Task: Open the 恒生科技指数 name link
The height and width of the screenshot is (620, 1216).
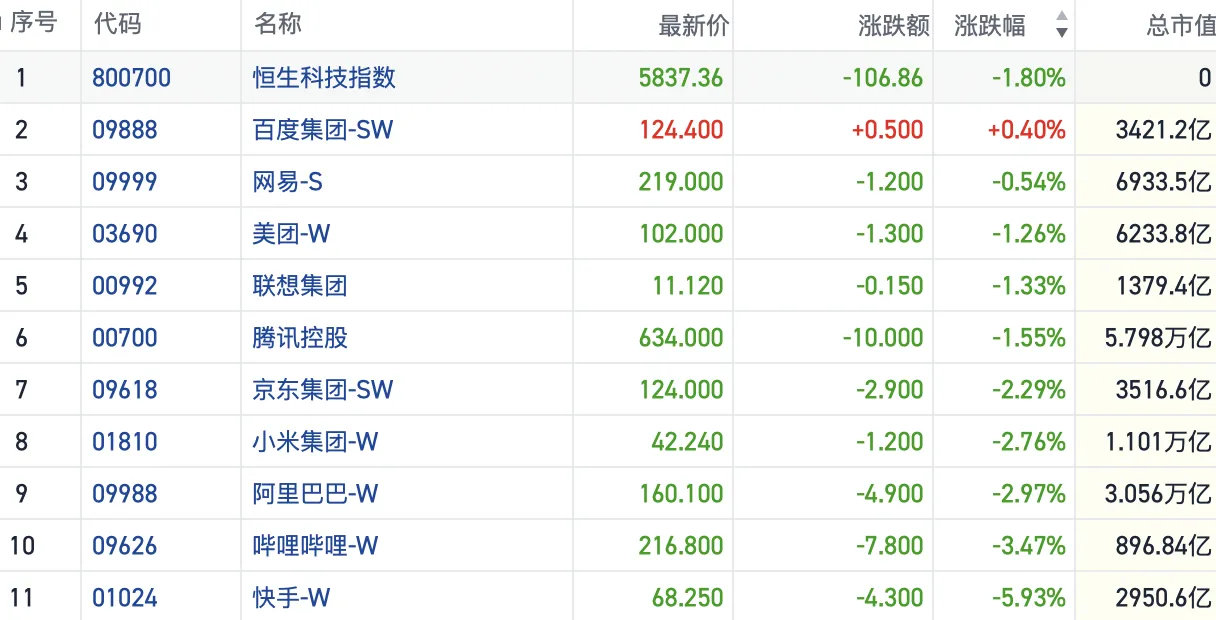Action: 324,78
